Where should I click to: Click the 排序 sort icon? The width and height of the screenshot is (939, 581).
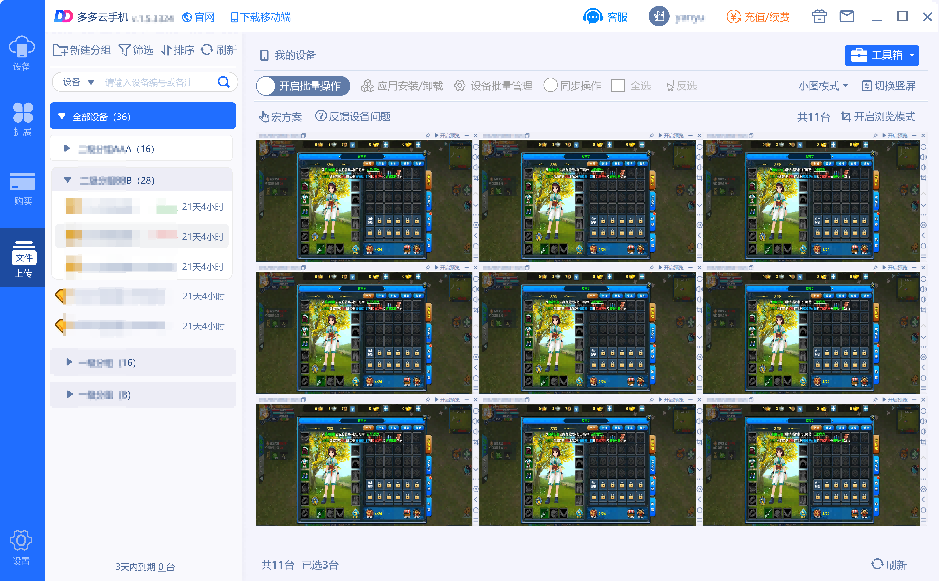(177, 50)
